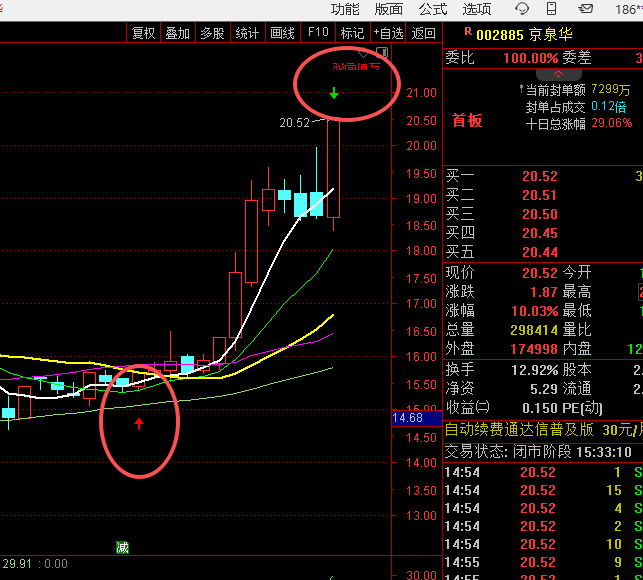
Task: Click the 买三 price 20.50
Action: point(540,214)
